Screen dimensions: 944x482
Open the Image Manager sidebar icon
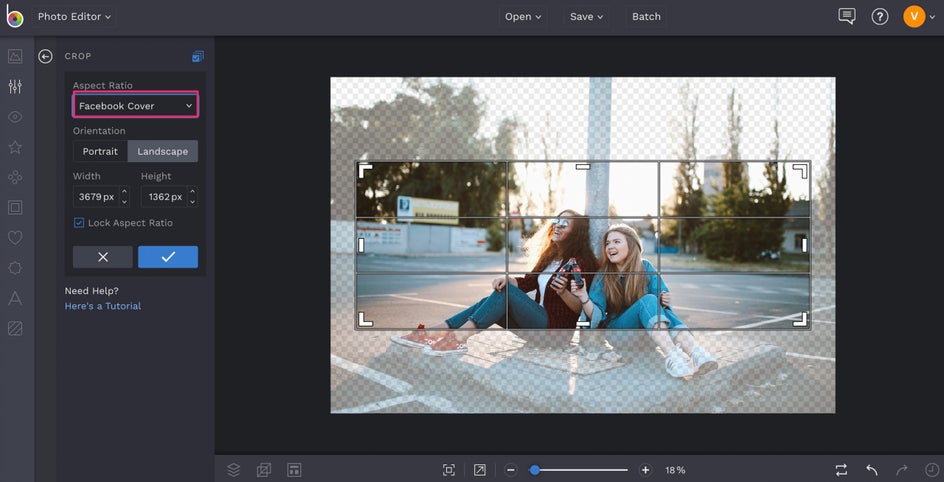pos(15,56)
